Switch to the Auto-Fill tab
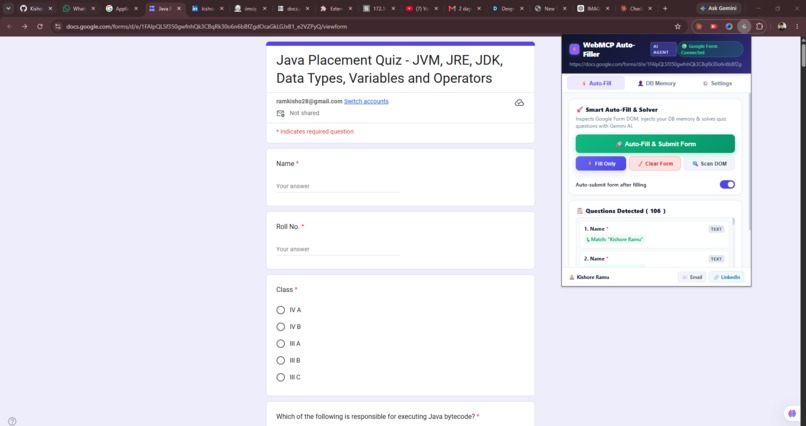The height and width of the screenshot is (426, 806). [596, 83]
